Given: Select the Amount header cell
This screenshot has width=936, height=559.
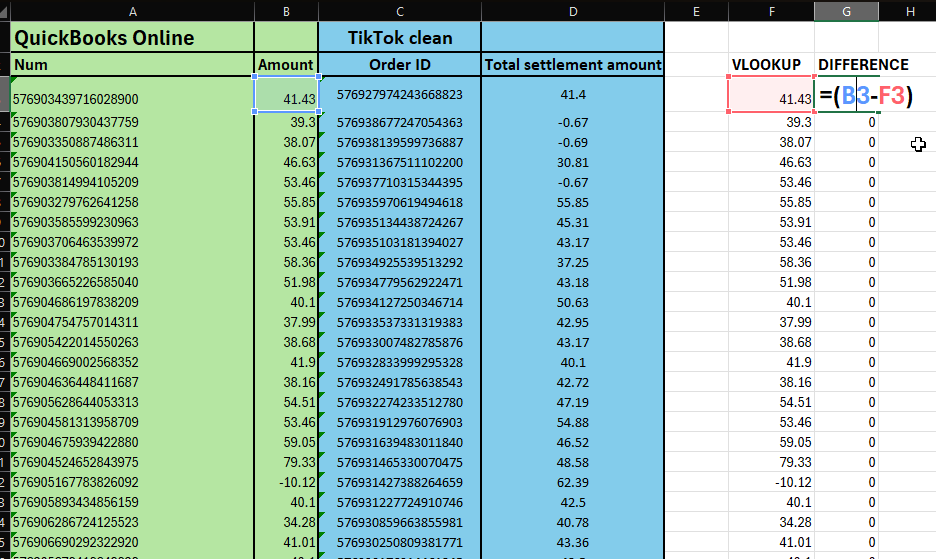Looking at the screenshot, I should [286, 65].
